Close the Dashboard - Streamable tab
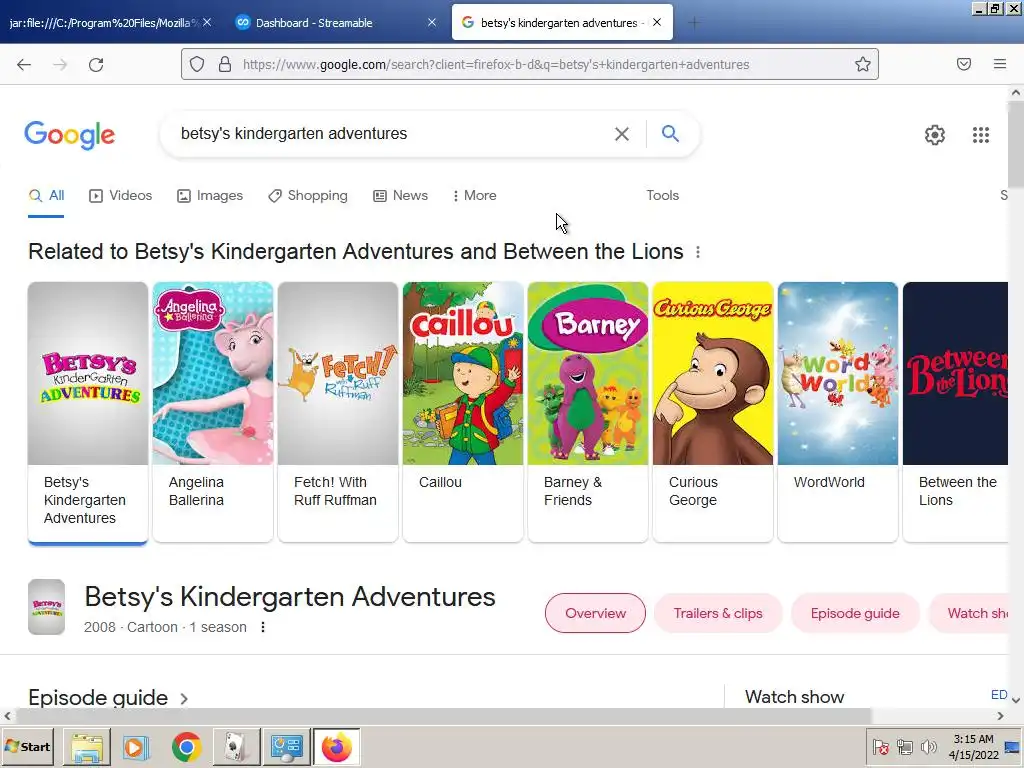Viewport: 1024px width, 768px height. 432,22
